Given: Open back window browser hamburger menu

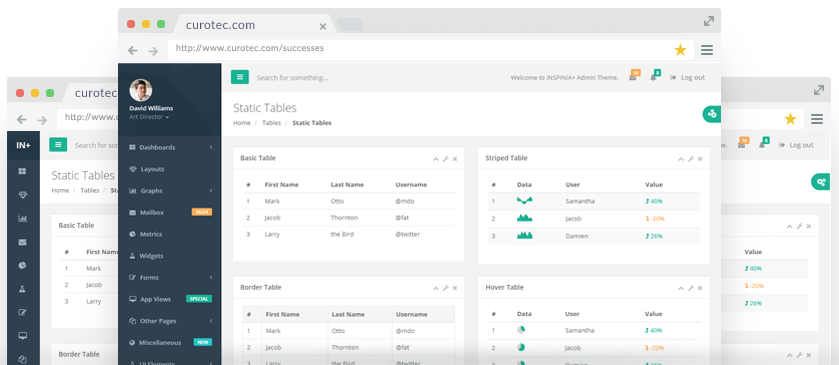Looking at the screenshot, I should click(817, 119).
